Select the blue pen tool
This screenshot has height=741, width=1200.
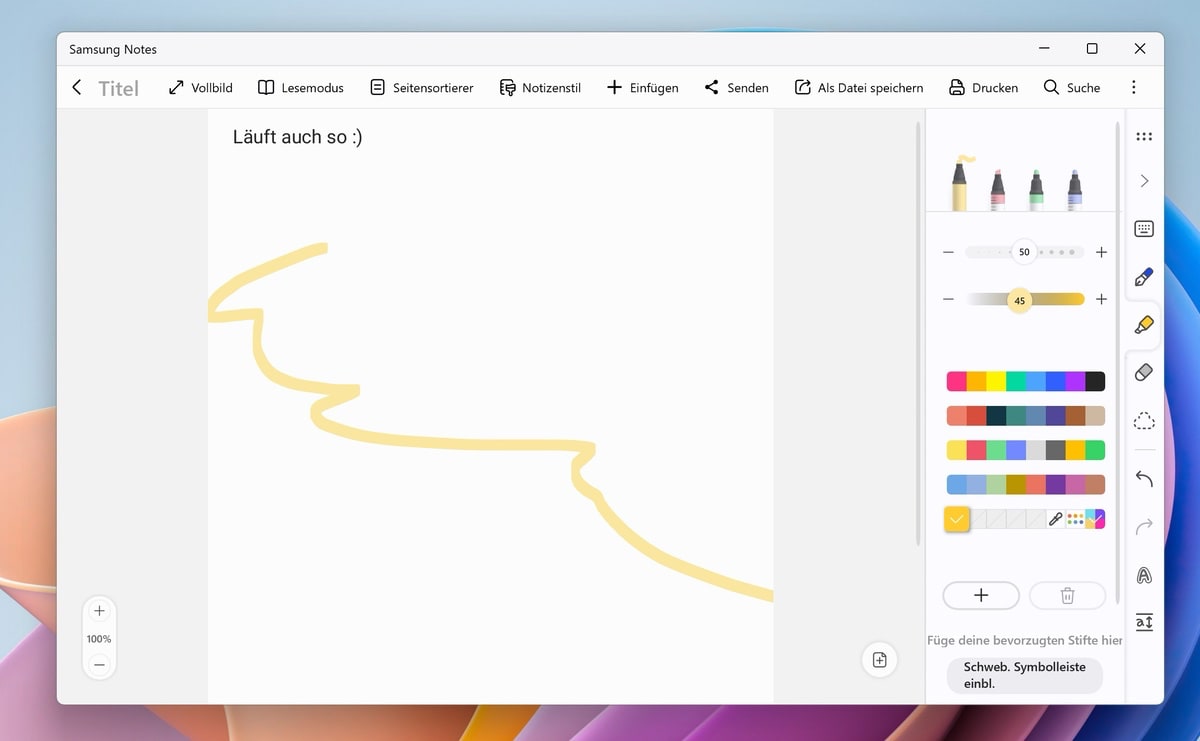pyautogui.click(x=1144, y=277)
